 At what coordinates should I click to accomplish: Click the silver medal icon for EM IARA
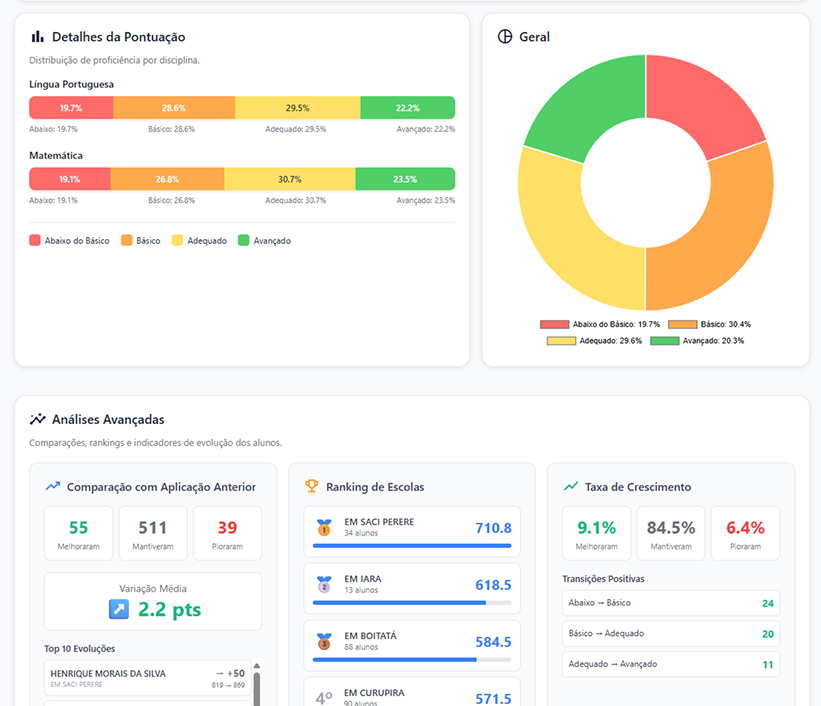click(x=324, y=584)
